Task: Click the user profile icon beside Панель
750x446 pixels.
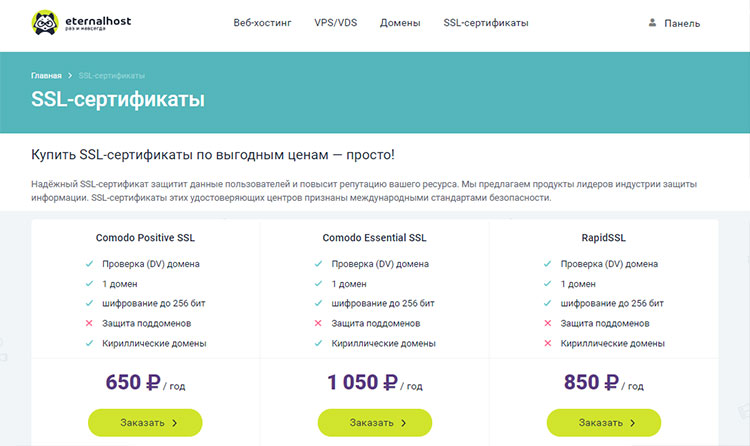Action: 653,22
